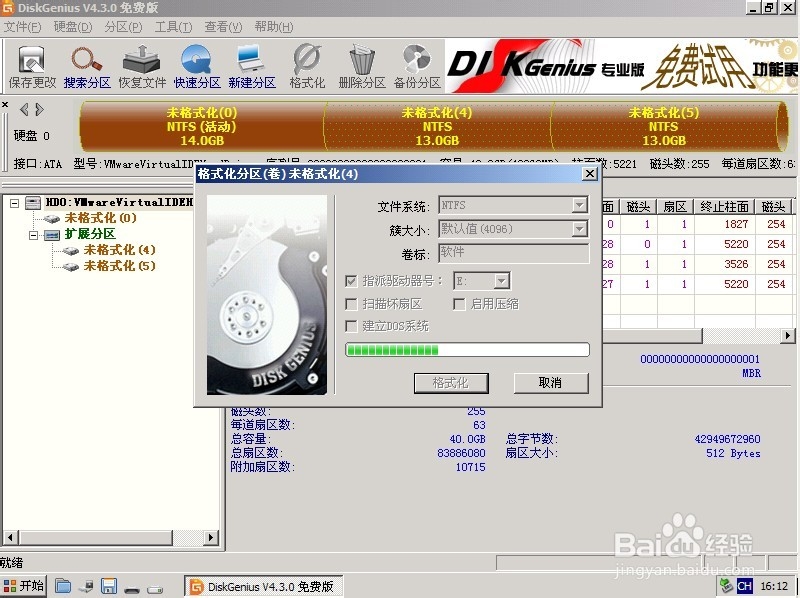Toggle Assign drive letter (指派驱动器号) checkbox

[x=351, y=281]
